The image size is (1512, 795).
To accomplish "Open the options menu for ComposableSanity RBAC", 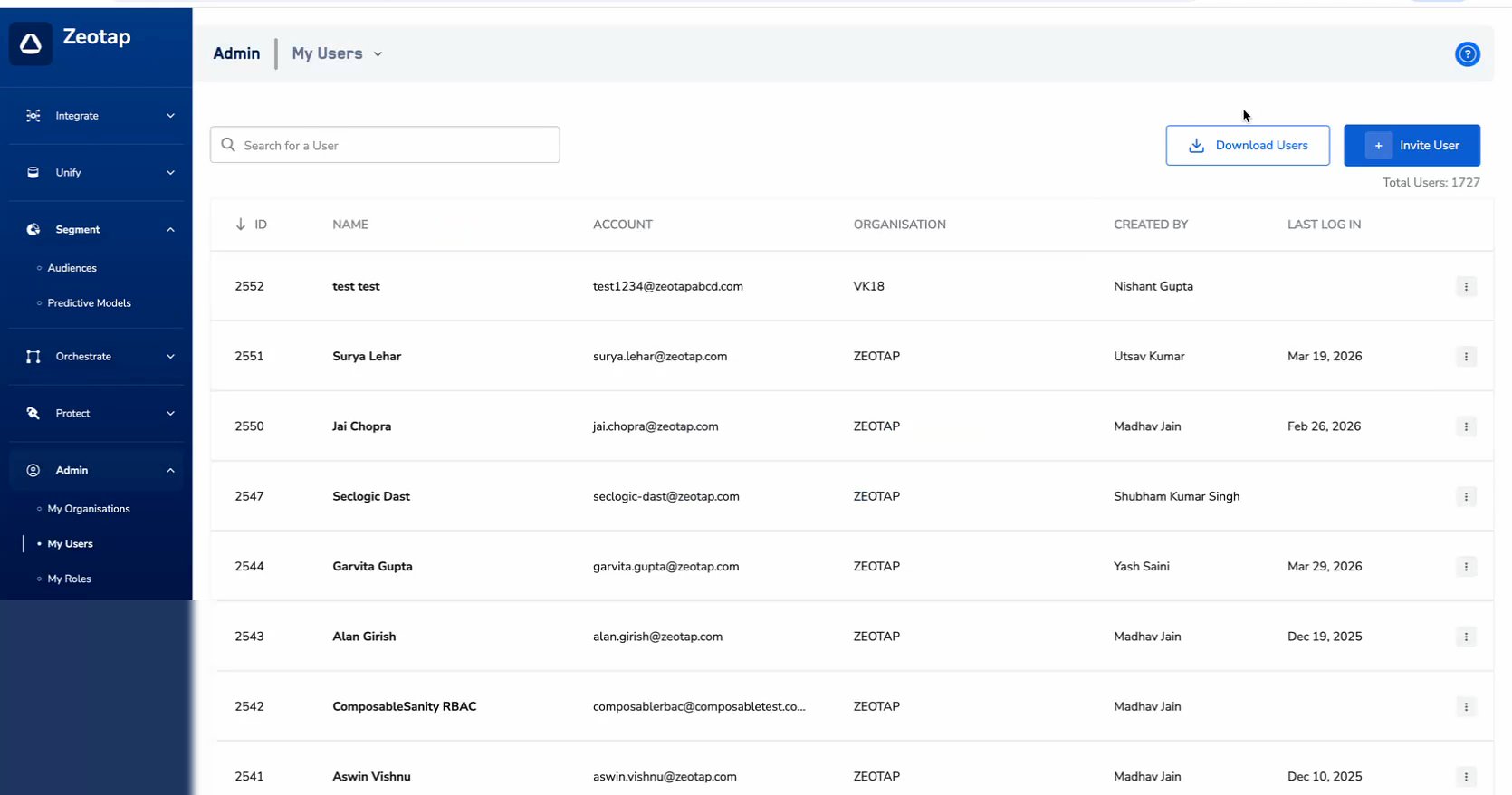I will (1466, 706).
